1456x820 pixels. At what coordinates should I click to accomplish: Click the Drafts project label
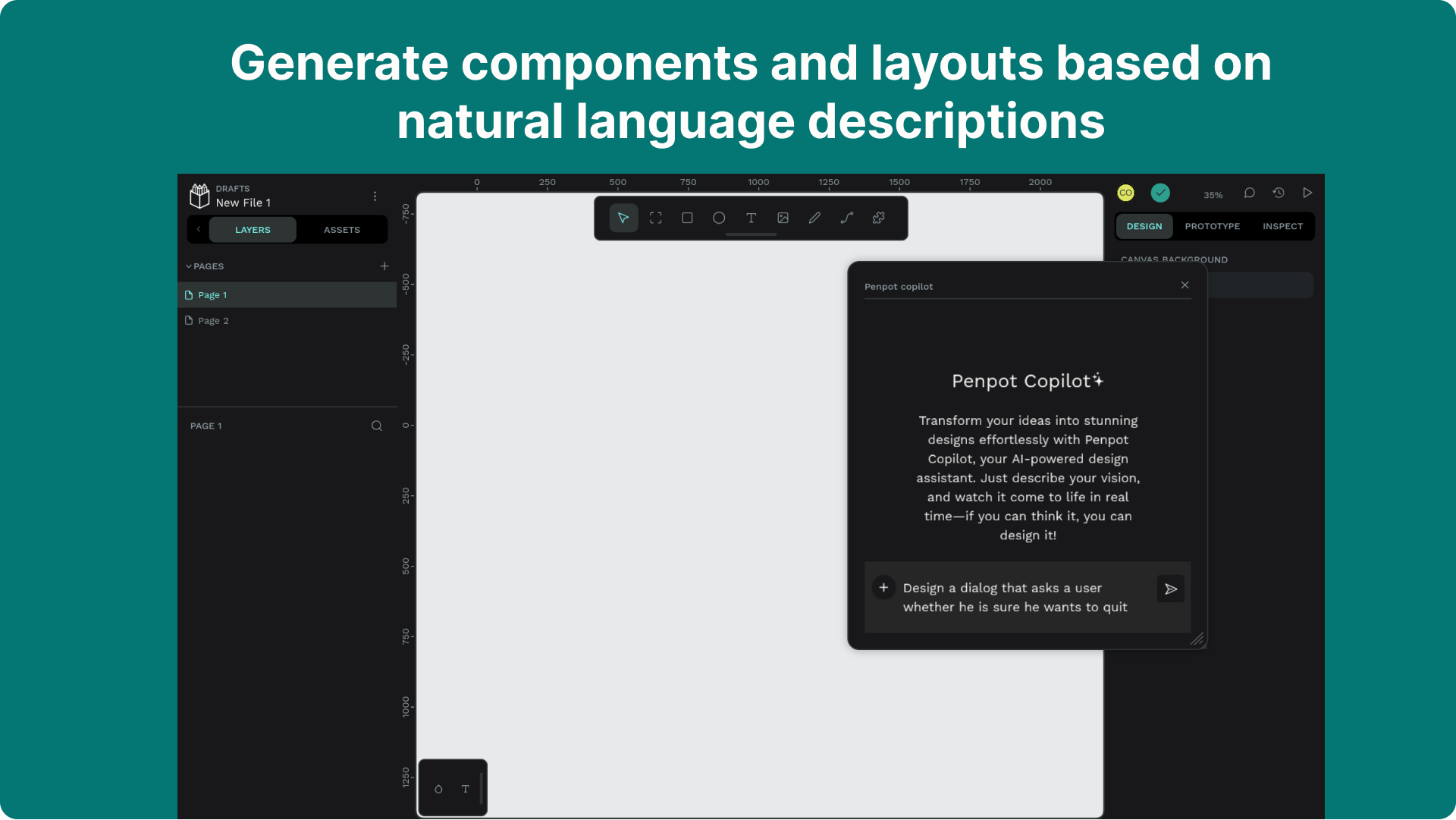[233, 189]
